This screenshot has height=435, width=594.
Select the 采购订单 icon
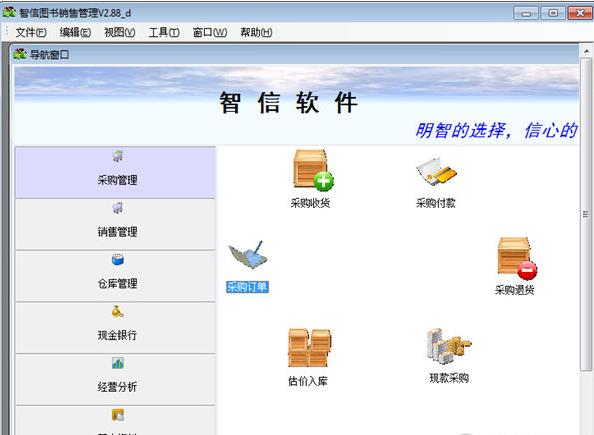pos(248,255)
